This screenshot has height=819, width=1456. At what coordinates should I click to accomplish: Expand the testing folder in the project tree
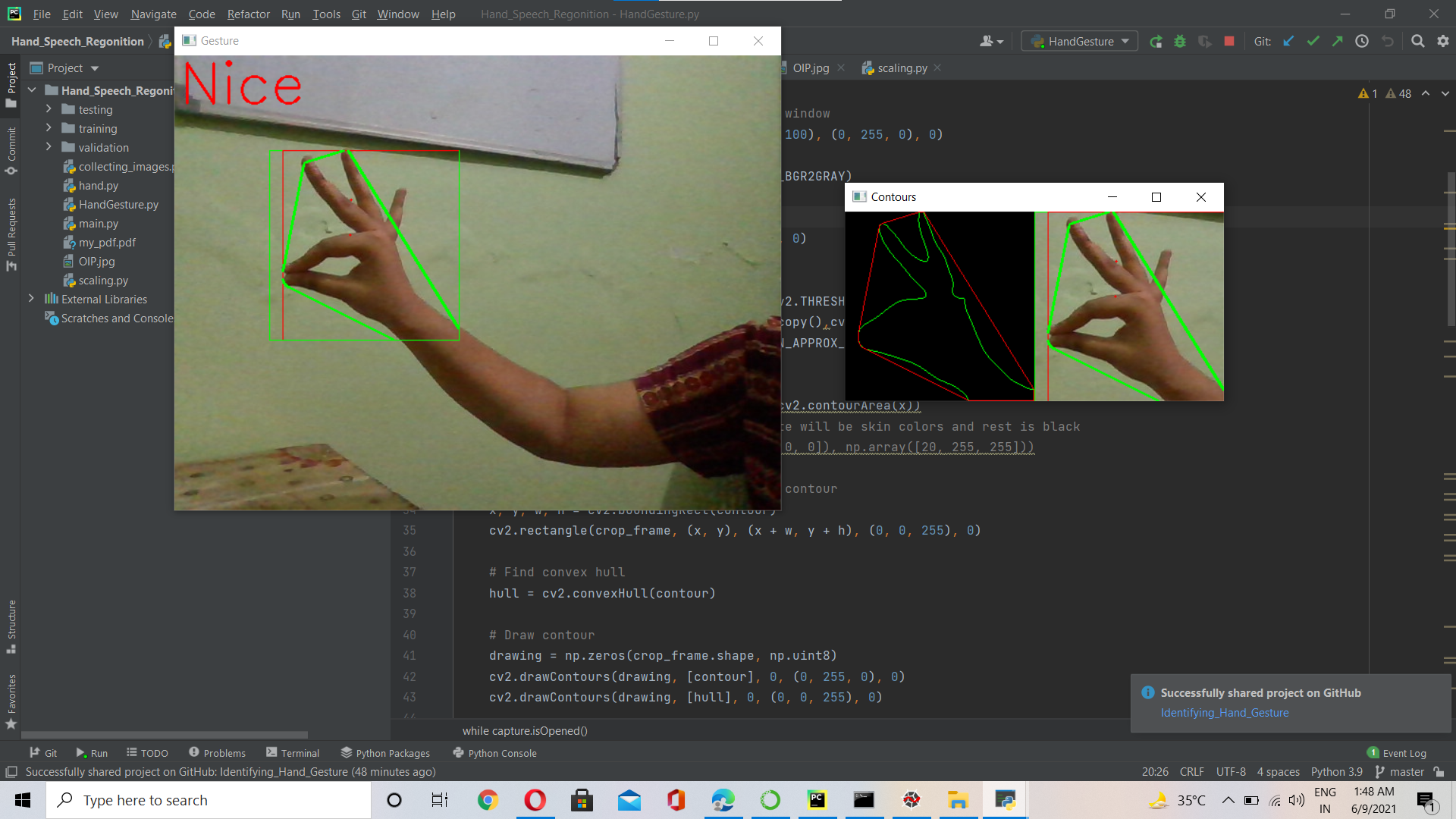[x=49, y=109]
